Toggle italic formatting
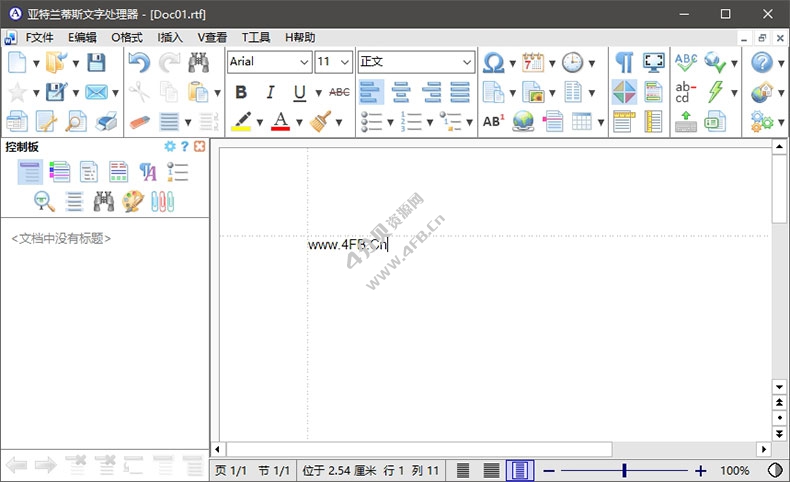Screen dimensions: 790x482 coord(271,92)
